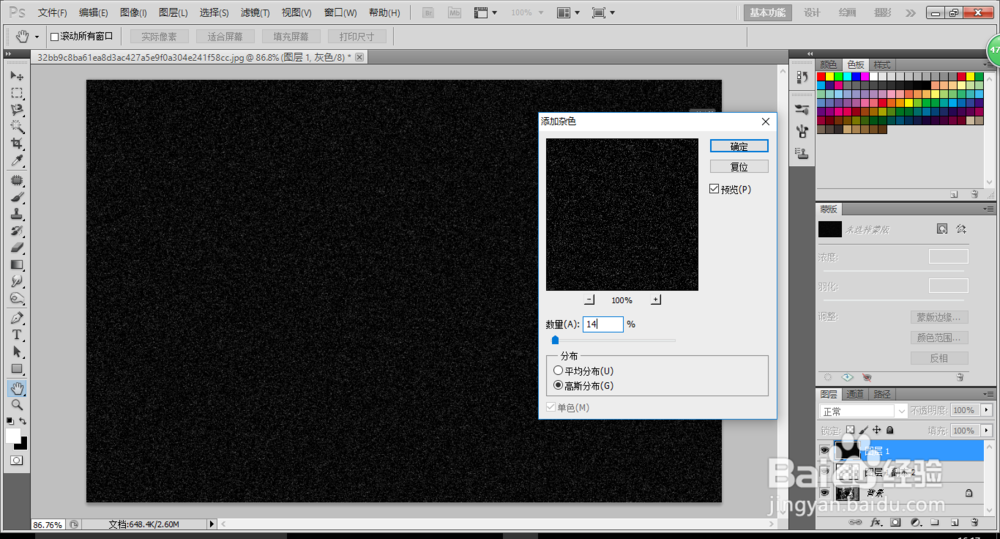Screen dimensions: 1000x539
Task: Select the Dodge tool
Action: point(17,298)
